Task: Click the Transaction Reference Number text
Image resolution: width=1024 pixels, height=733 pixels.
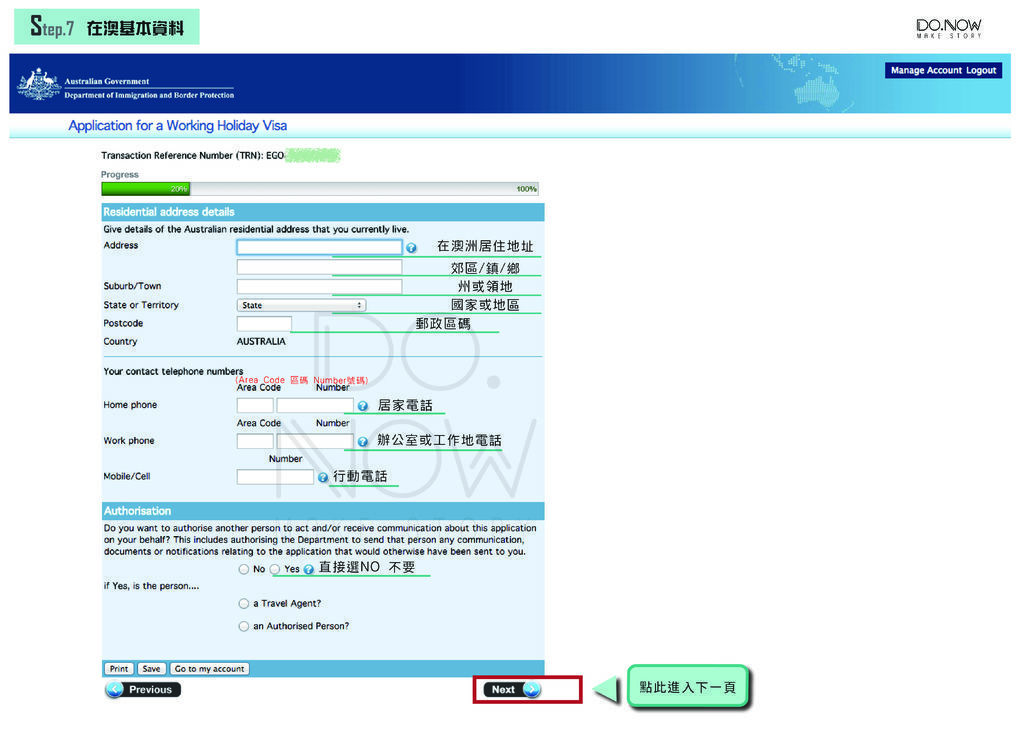Action: pyautogui.click(x=193, y=155)
